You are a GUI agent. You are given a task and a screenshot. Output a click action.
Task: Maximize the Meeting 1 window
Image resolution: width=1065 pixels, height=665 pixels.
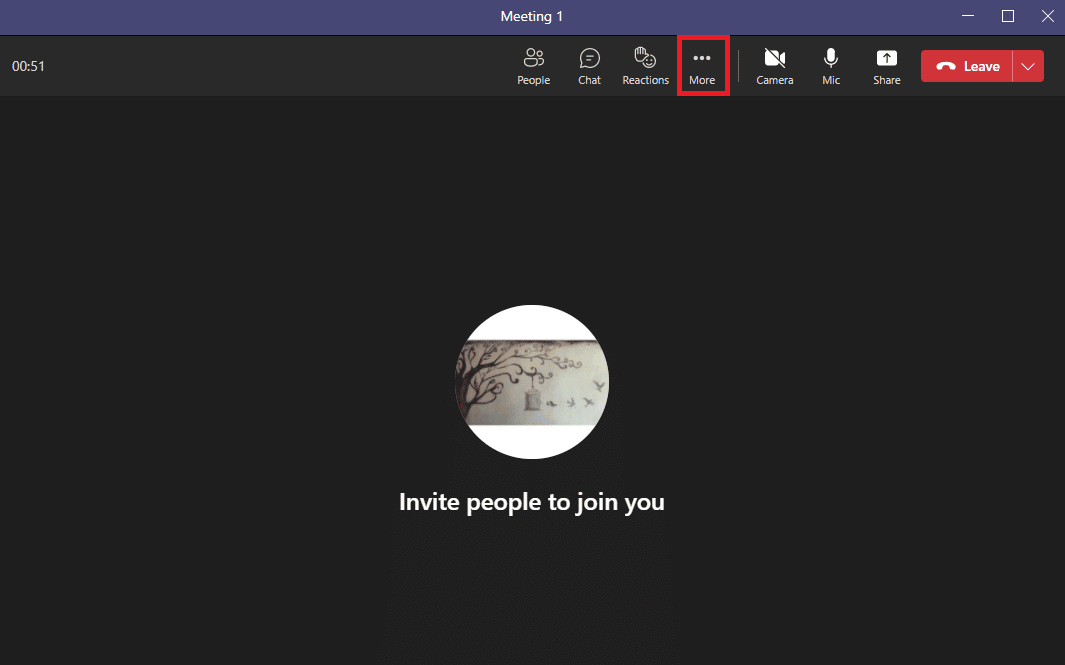pos(1008,16)
